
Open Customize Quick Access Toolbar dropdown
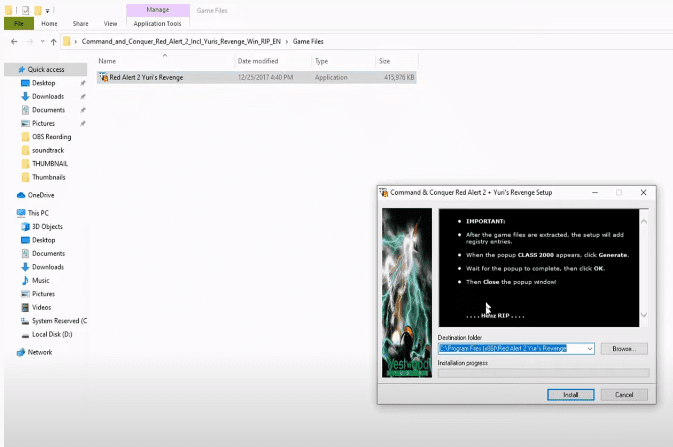tap(47, 10)
